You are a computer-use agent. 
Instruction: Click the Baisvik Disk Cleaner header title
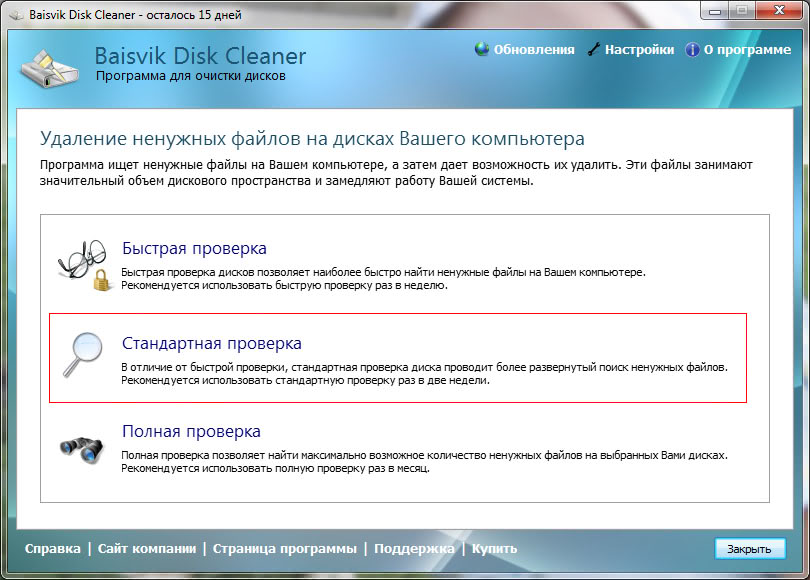(200, 56)
